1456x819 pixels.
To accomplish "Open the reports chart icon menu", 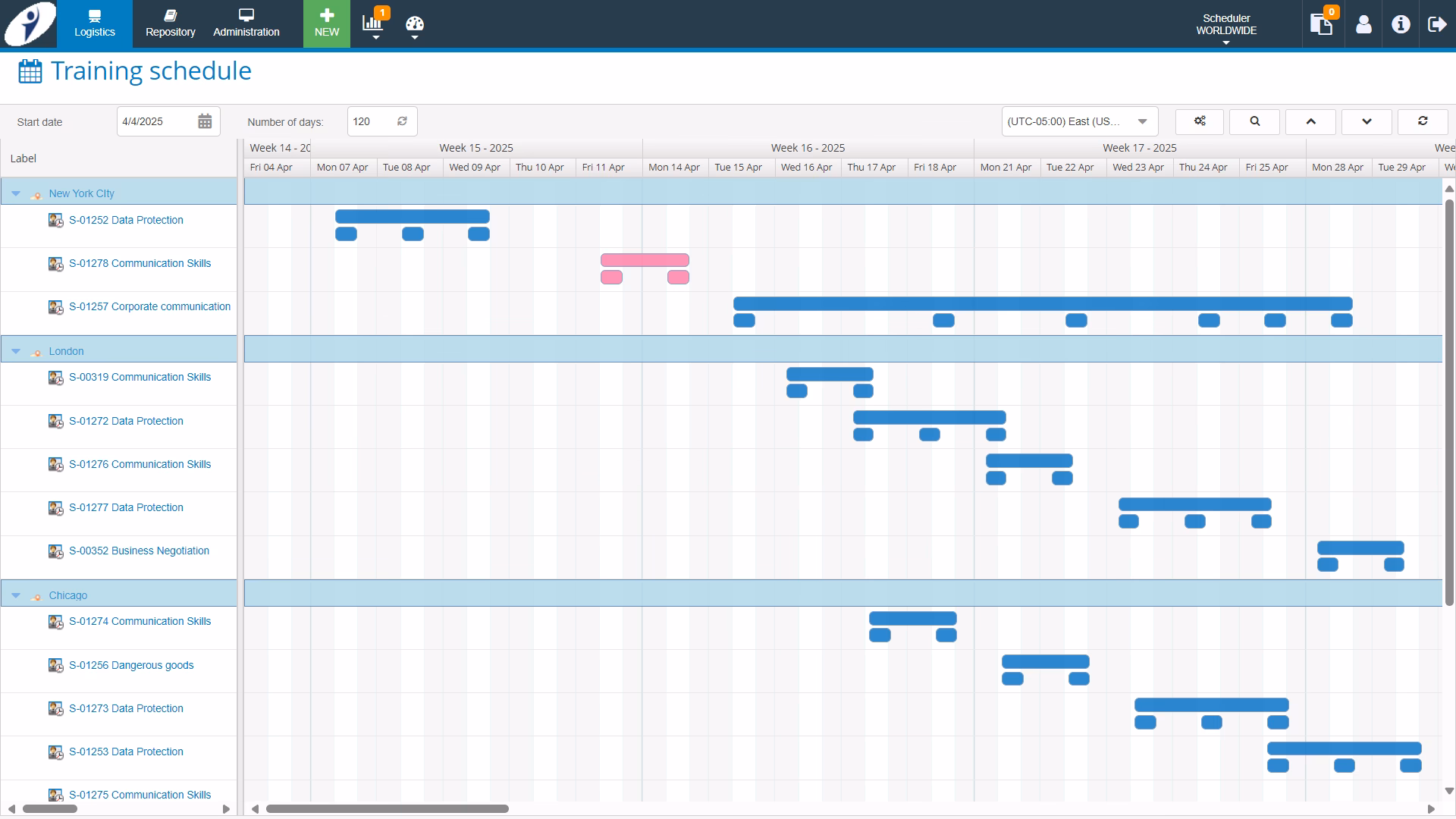I will pos(373,24).
